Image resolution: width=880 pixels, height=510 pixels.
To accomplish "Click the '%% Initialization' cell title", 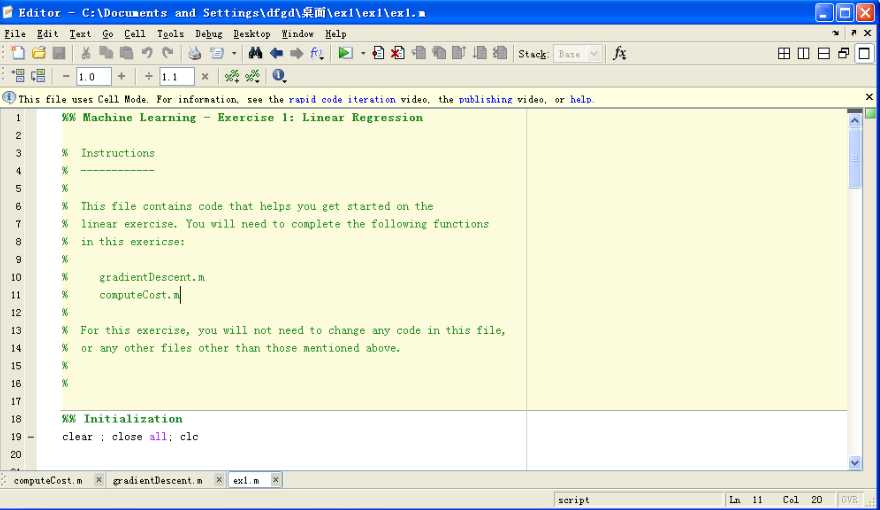I will (122, 419).
